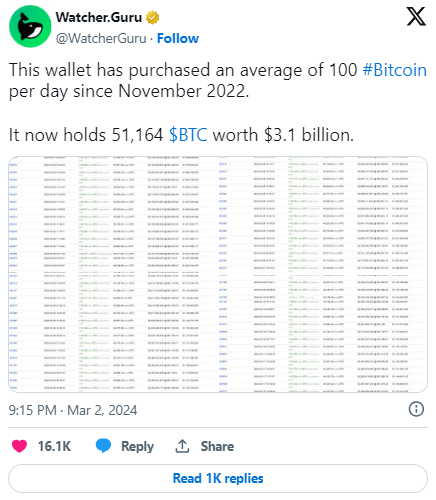Viewport: 436px width, 500px height.
Task: Open the tweet info circle icon
Action: (416, 409)
